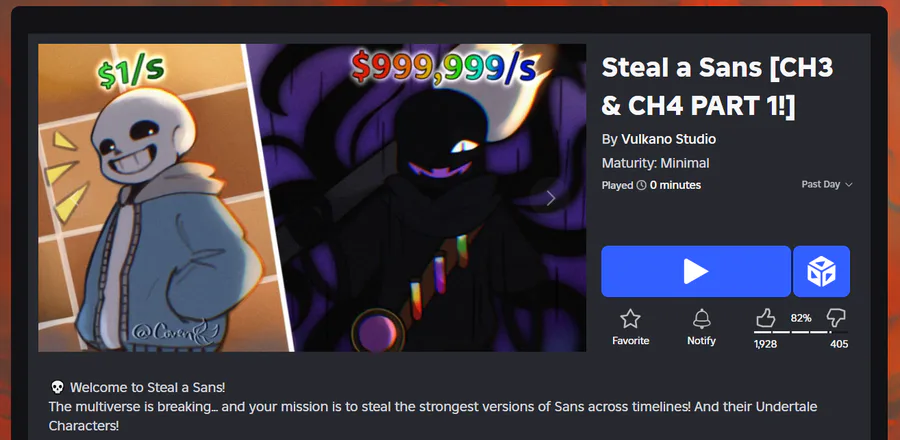Click the Notify bell icon

(x=701, y=318)
